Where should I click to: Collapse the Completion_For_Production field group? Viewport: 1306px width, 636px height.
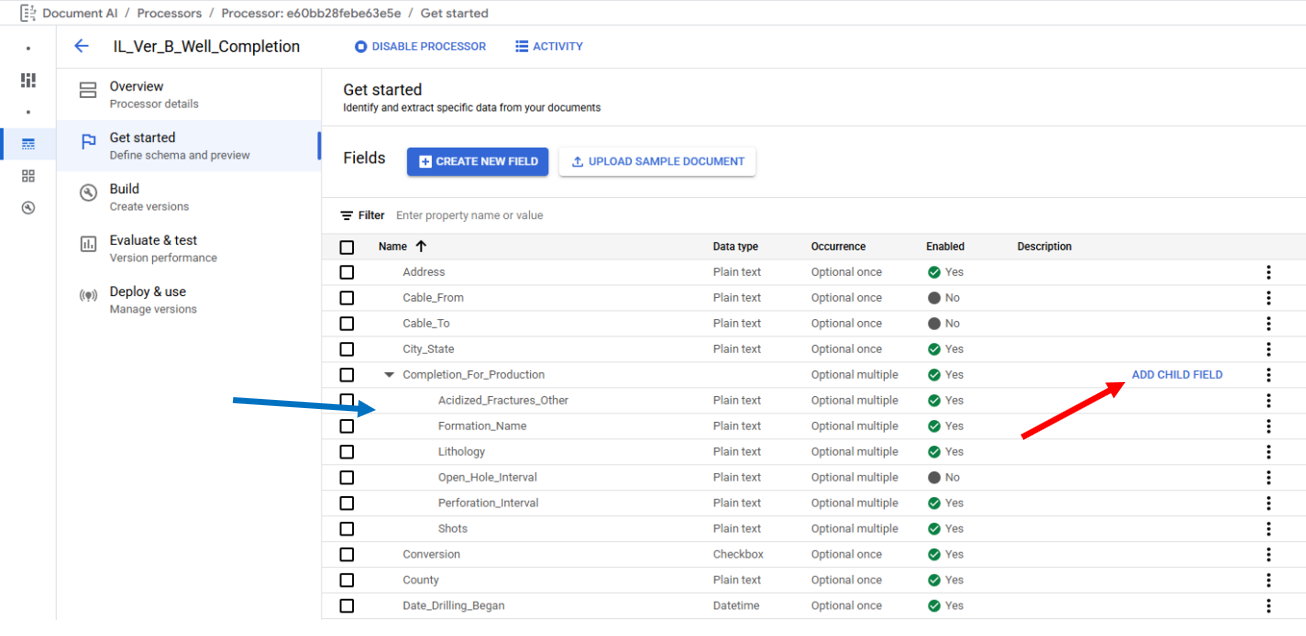pos(389,375)
